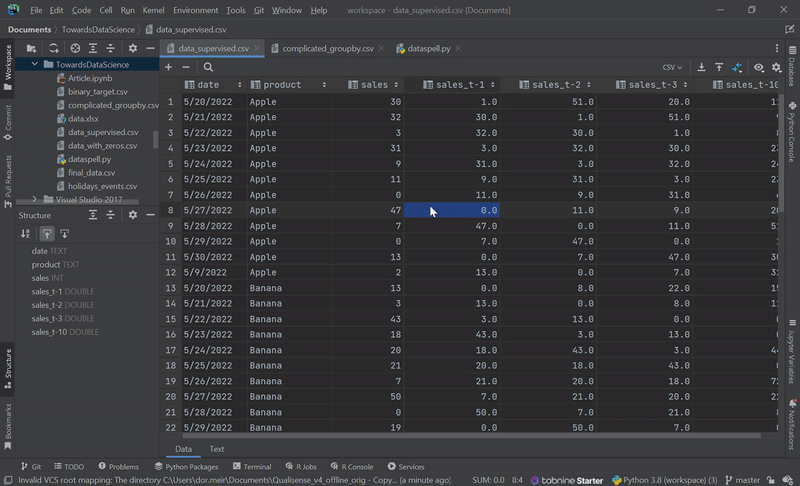Expand the Visual Studio 2017 folder
This screenshot has width=800, height=486.
click(x=35, y=199)
